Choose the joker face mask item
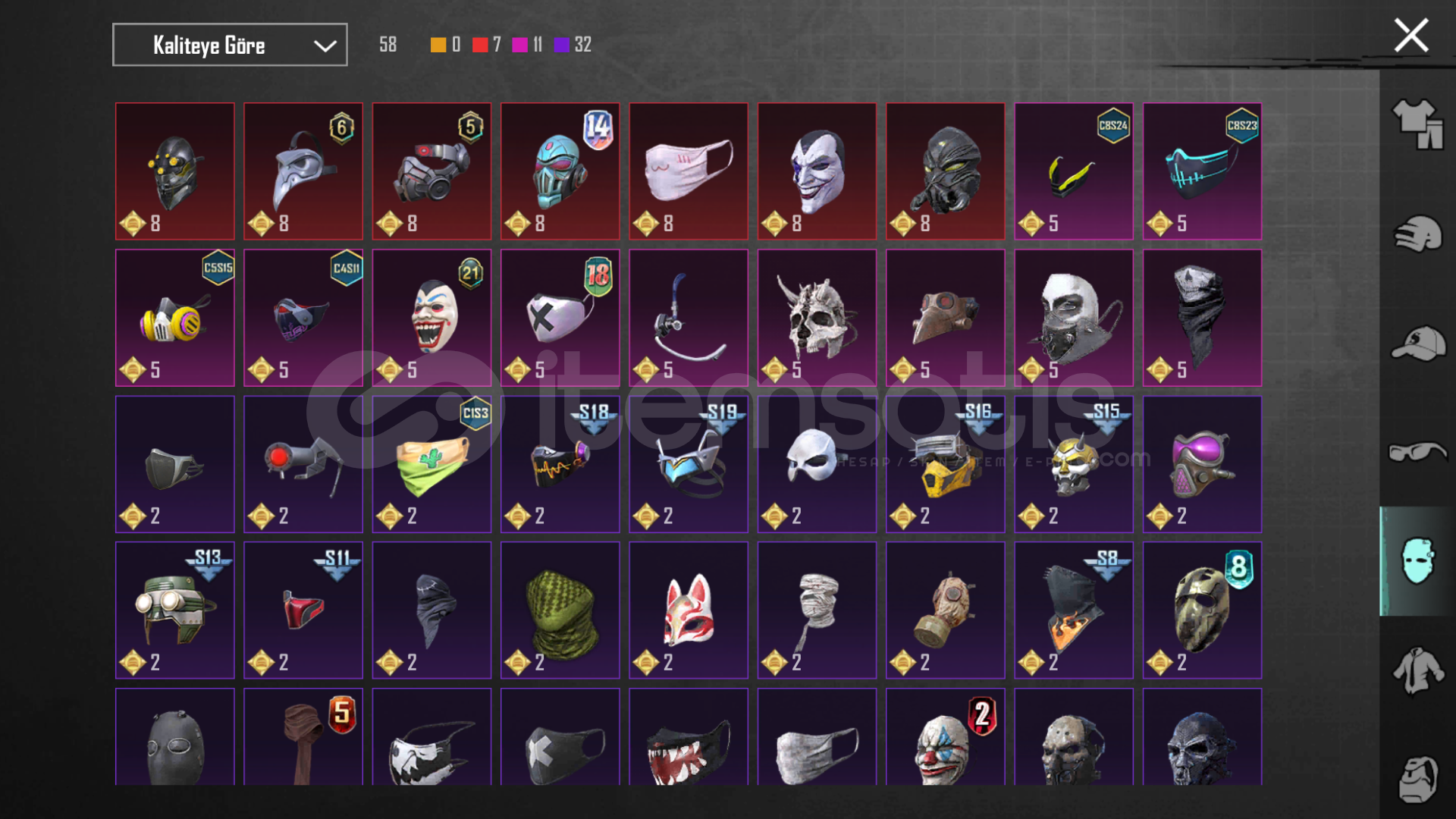Viewport: 1456px width, 819px height. point(817,171)
